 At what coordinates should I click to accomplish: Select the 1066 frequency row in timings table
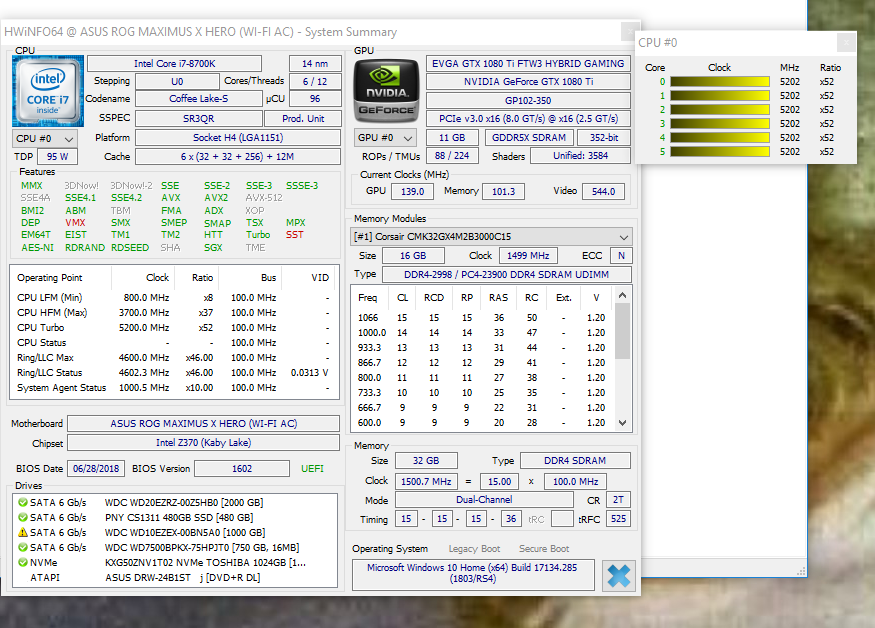point(482,318)
